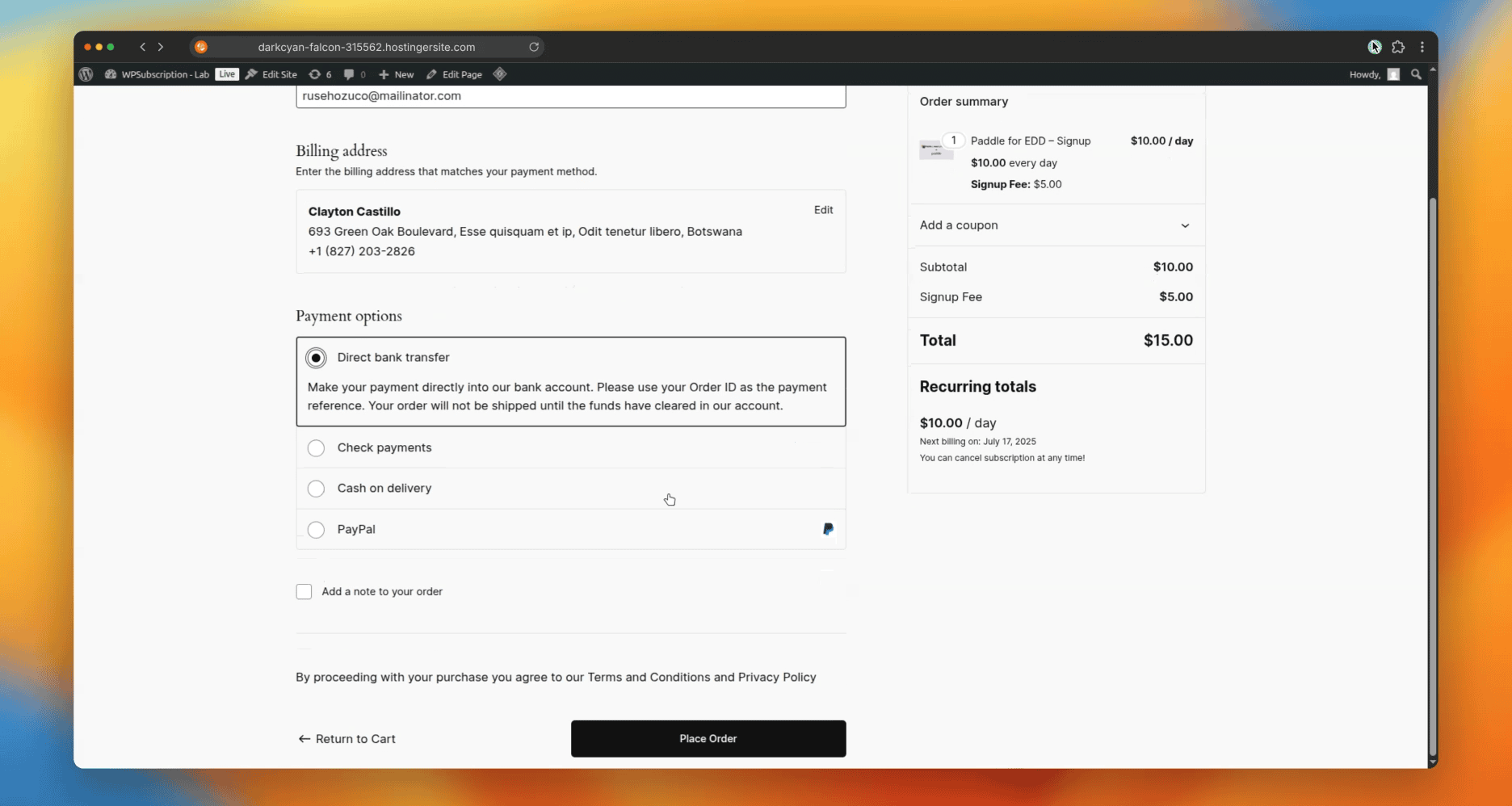
Task: Click the phone number +1 (827) 203-2826
Action: click(x=361, y=251)
